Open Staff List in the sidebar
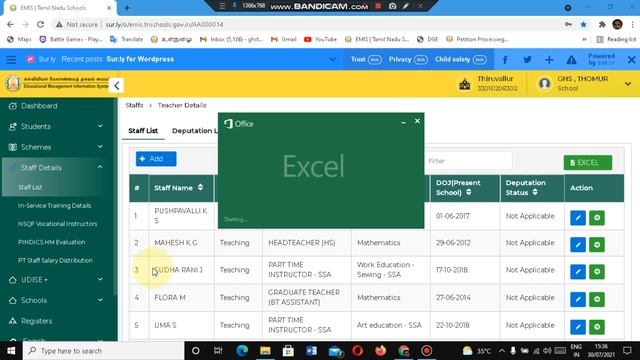The image size is (640, 360). click(30, 187)
